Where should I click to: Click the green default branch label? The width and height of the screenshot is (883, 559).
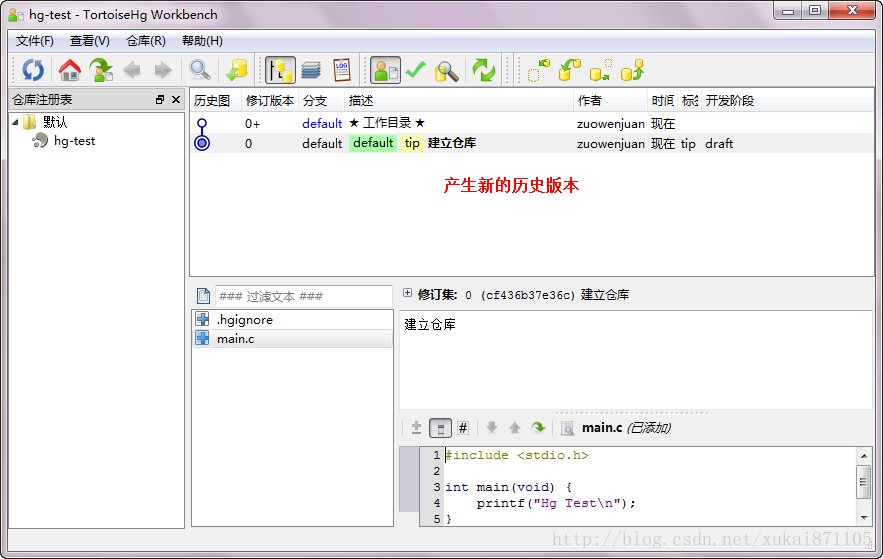[x=373, y=143]
